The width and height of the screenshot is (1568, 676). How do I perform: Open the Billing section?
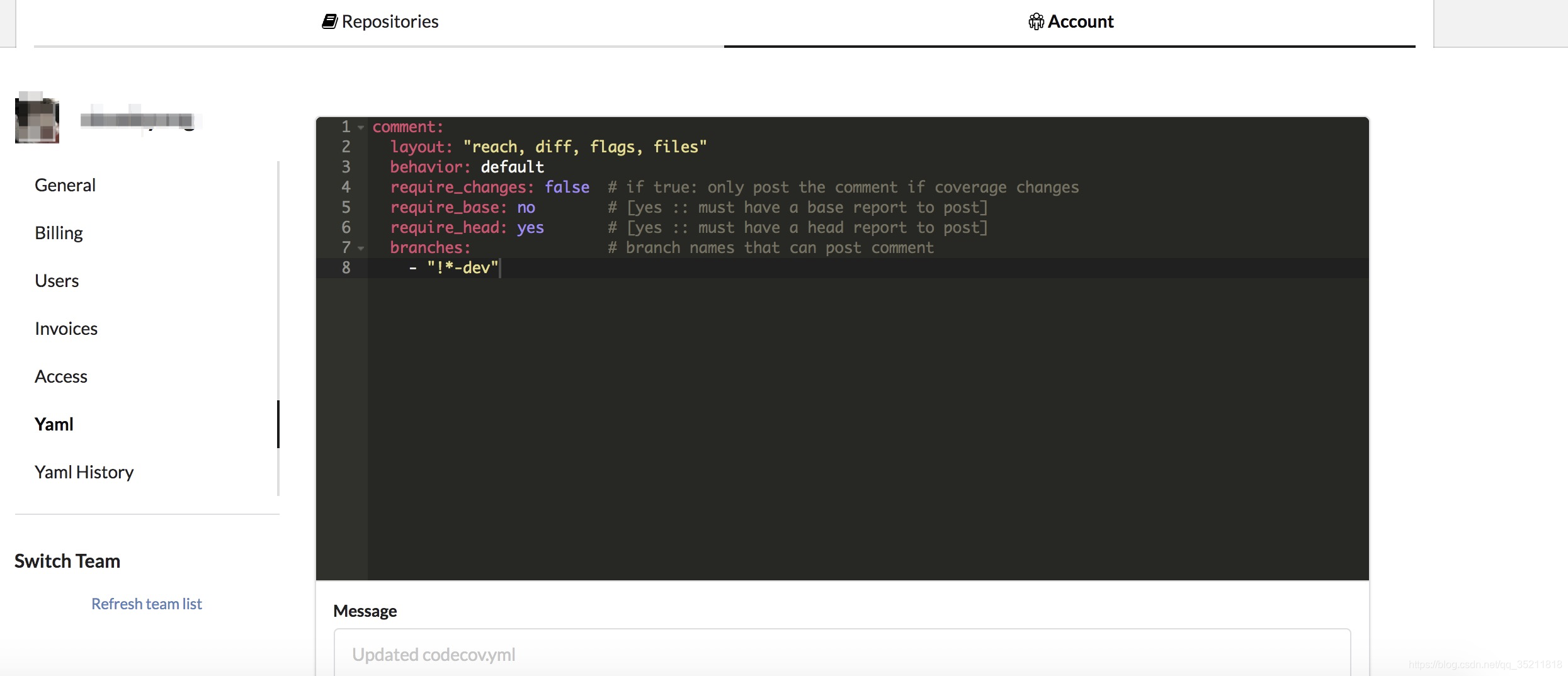click(59, 233)
